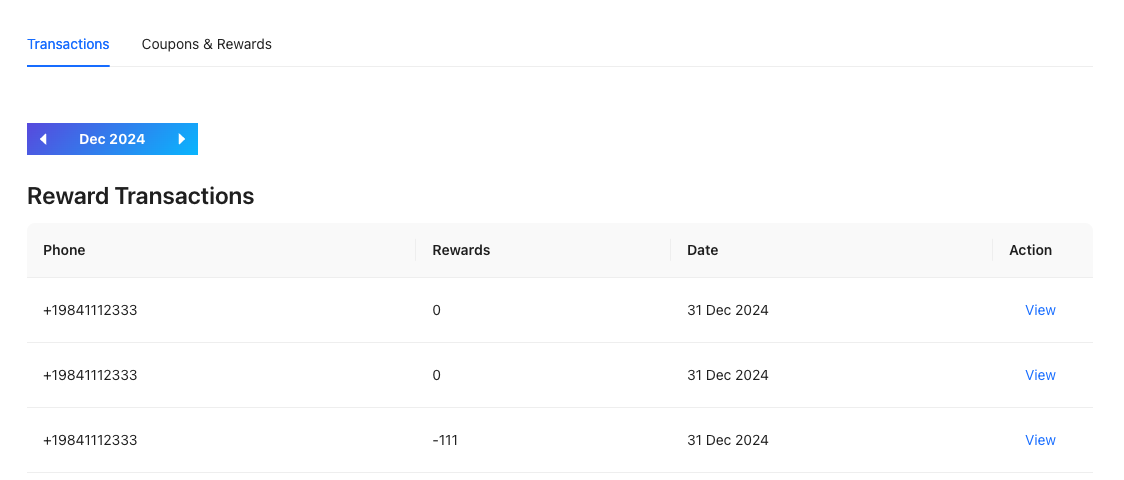View the -111 rewards transaction
This screenshot has width=1124, height=480.
pos(1040,440)
